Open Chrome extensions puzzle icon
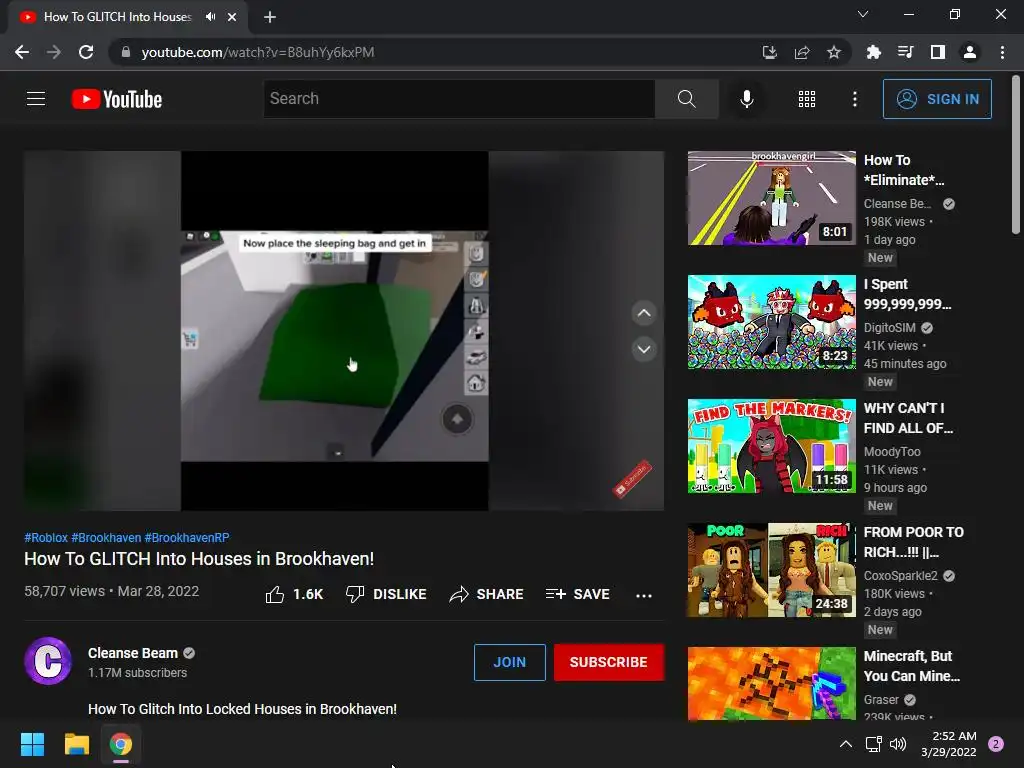This screenshot has height=768, width=1024. tap(873, 52)
